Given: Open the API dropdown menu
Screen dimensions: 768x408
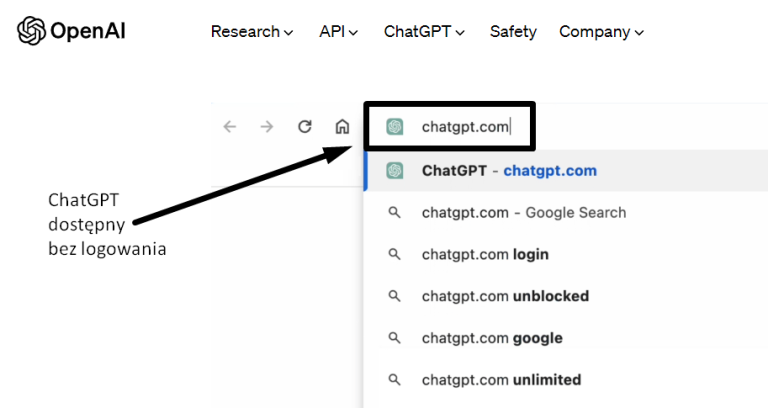Looking at the screenshot, I should coord(339,32).
